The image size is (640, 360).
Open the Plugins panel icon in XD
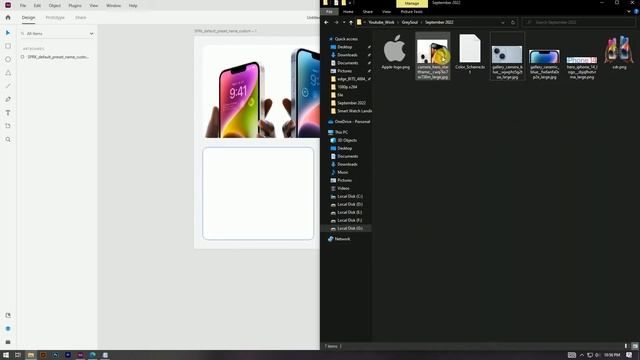point(8,342)
